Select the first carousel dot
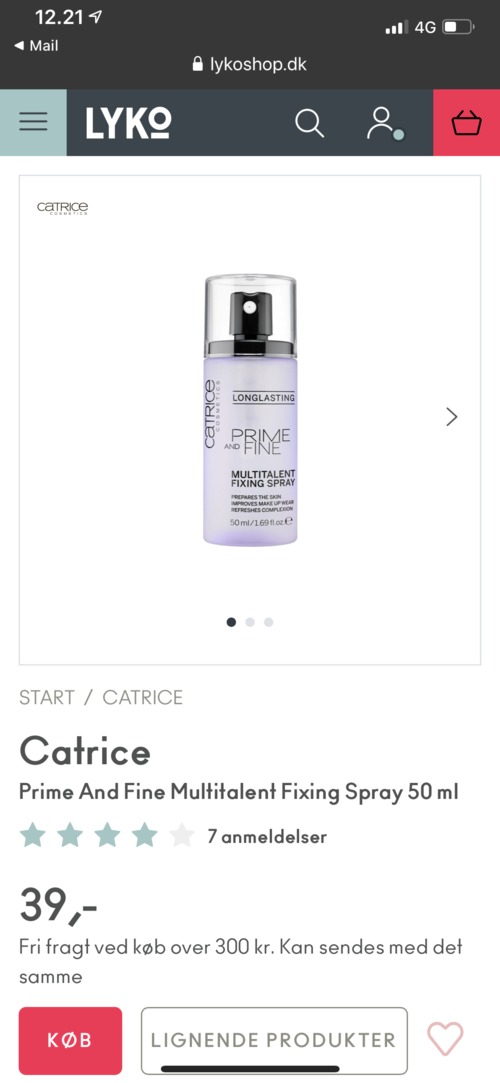 click(231, 622)
